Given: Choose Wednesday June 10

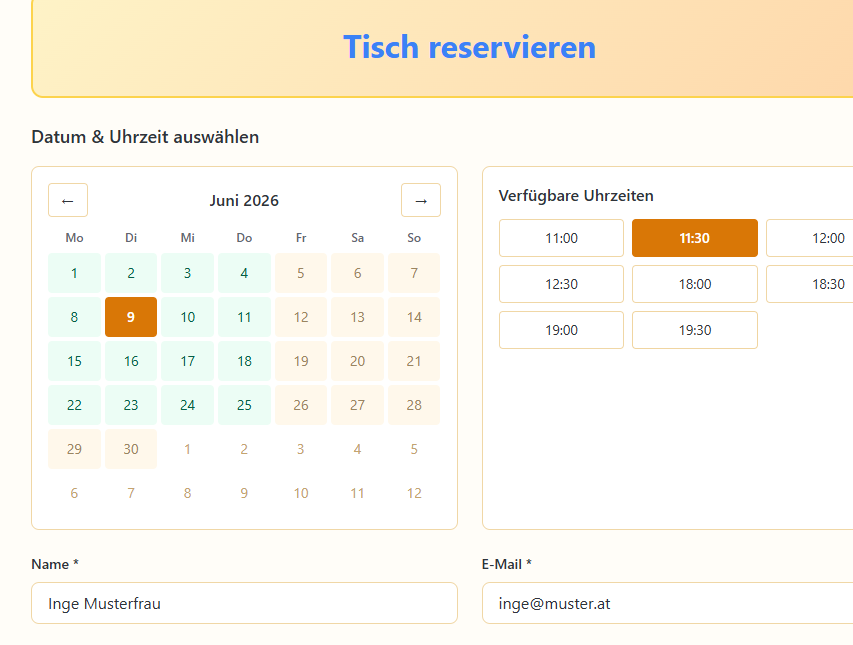Looking at the screenshot, I should click(188, 317).
